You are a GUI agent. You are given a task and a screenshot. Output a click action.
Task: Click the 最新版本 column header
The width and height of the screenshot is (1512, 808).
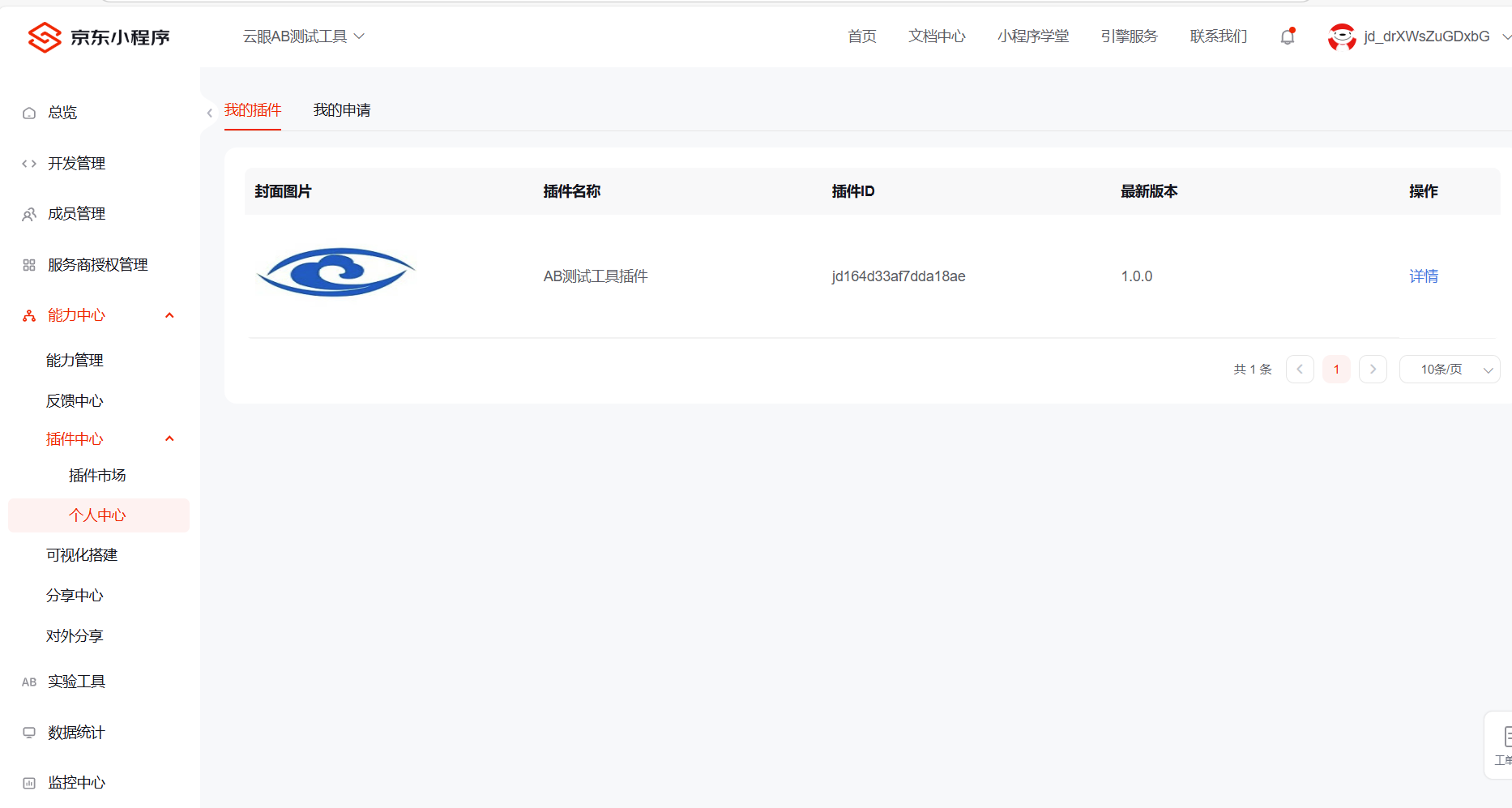(x=1149, y=191)
